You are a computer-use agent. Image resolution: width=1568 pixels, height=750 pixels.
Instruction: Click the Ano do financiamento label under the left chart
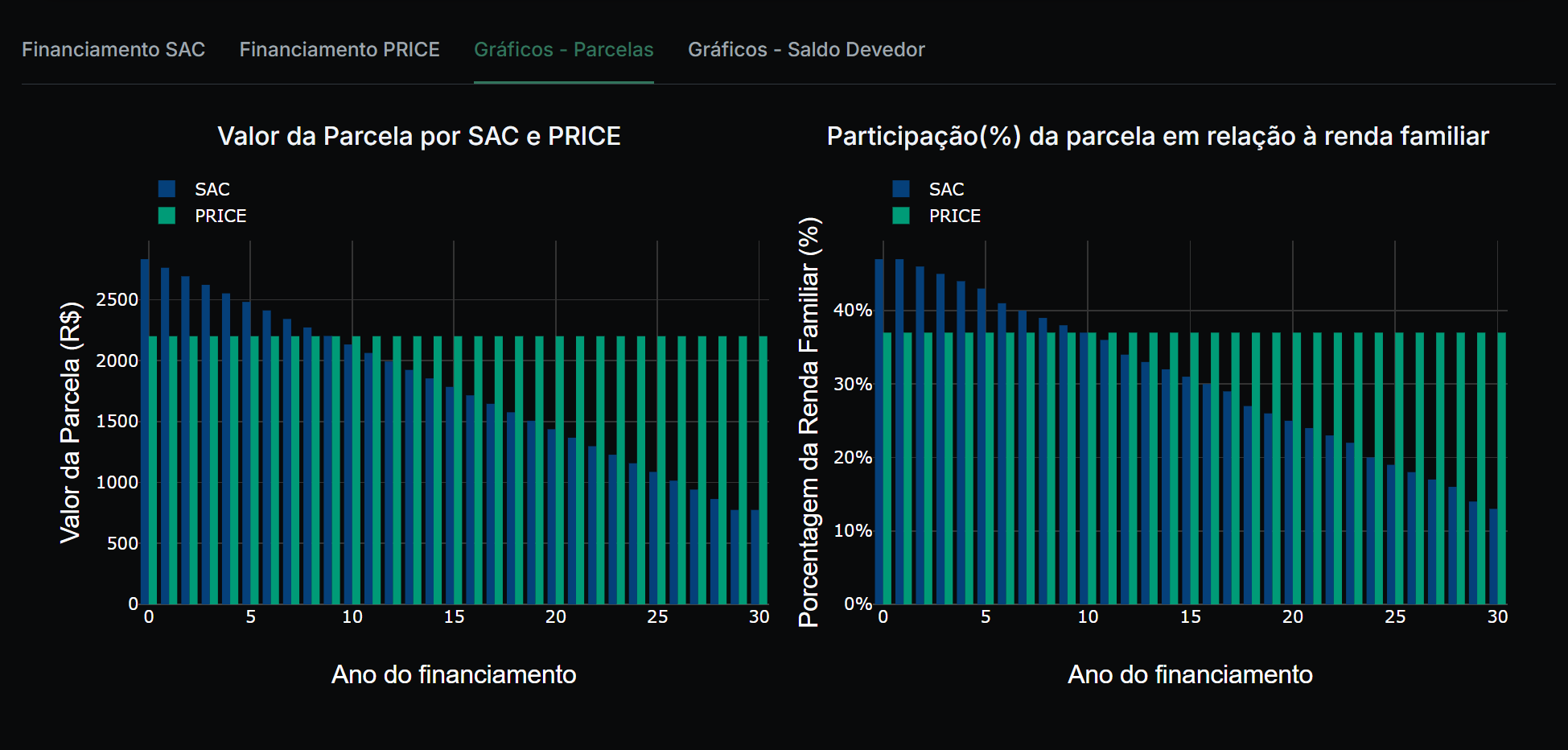455,674
